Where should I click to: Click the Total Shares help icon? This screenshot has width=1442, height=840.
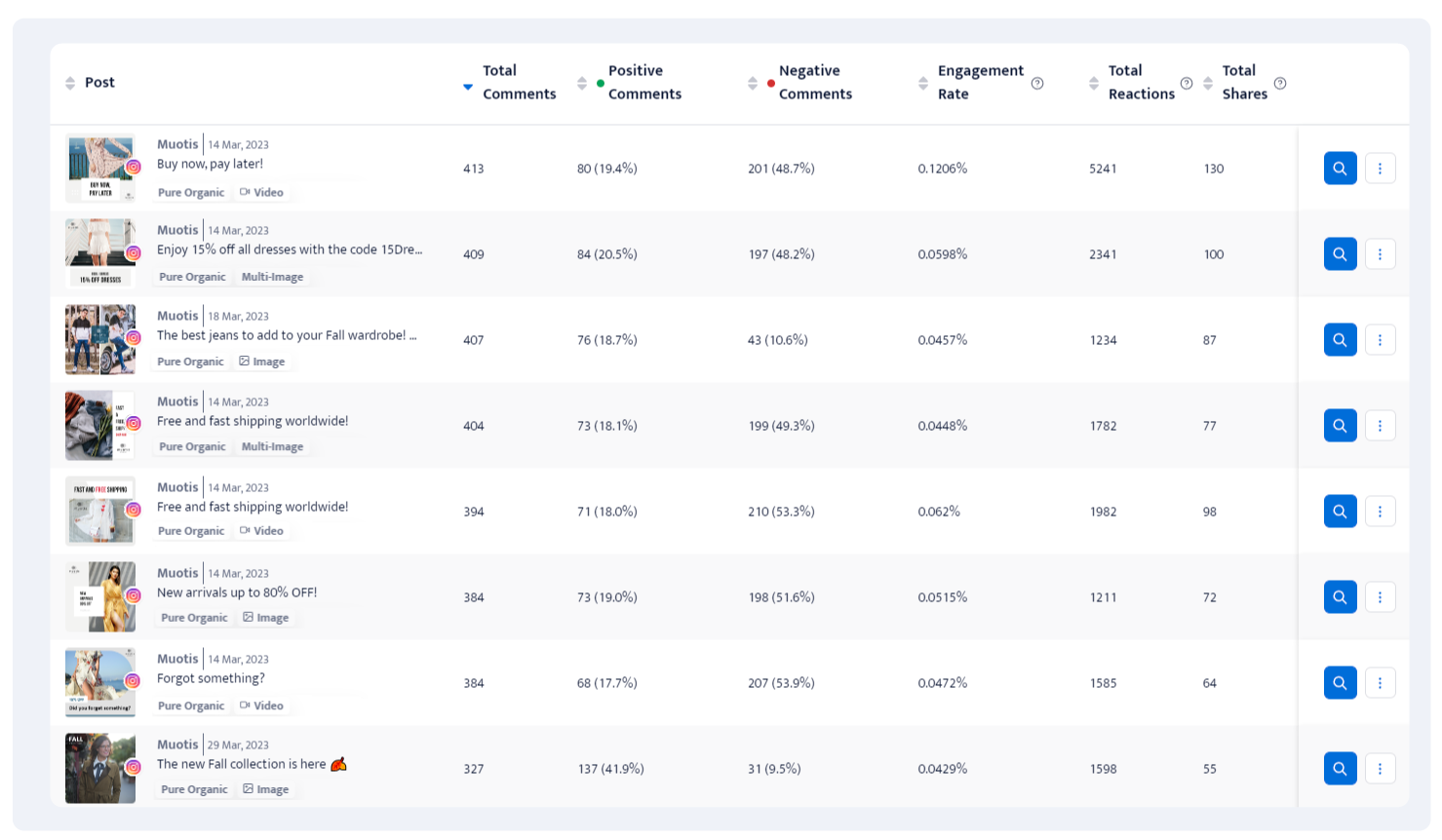click(1281, 83)
